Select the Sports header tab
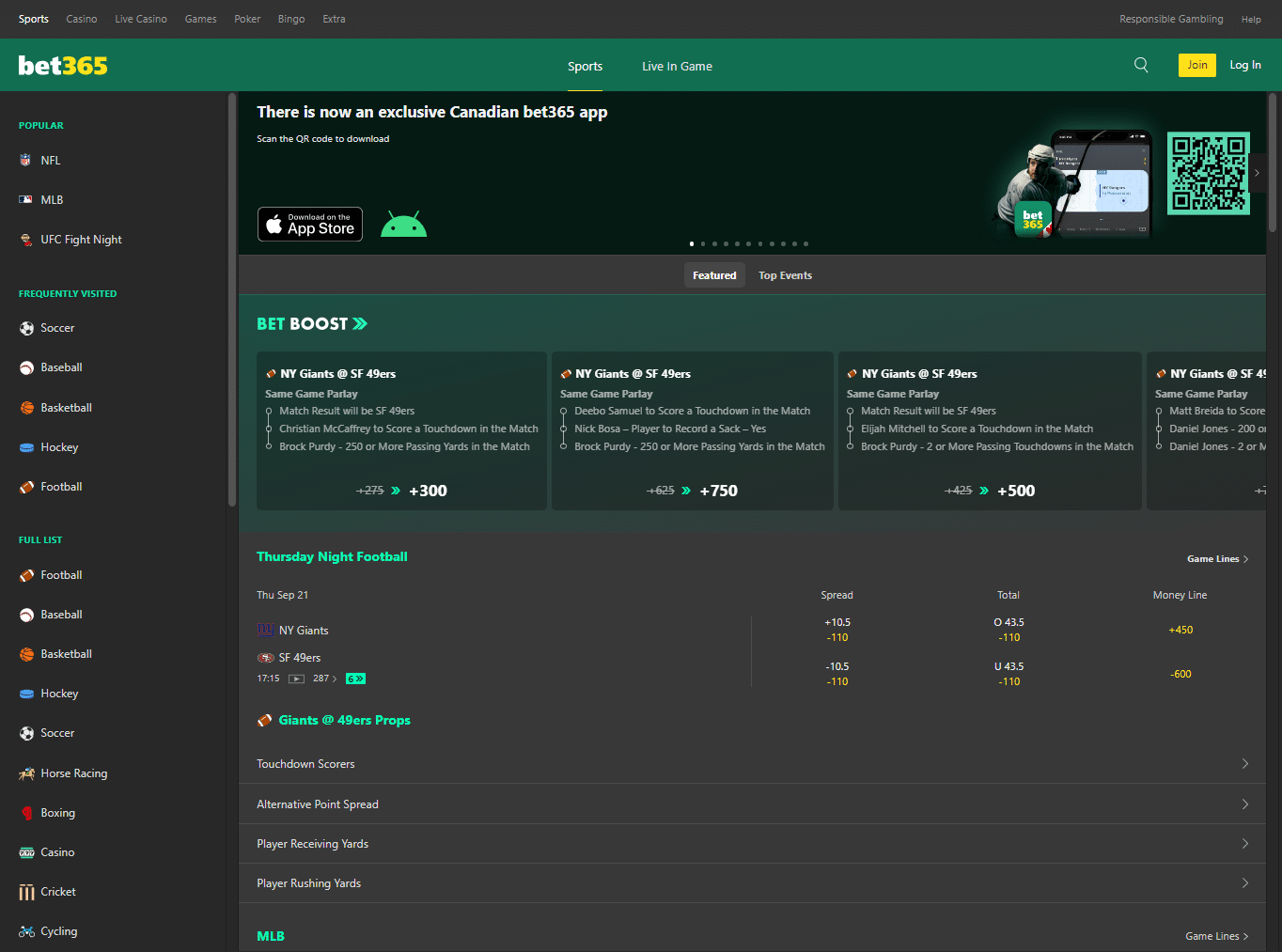This screenshot has width=1282, height=952. coord(585,66)
